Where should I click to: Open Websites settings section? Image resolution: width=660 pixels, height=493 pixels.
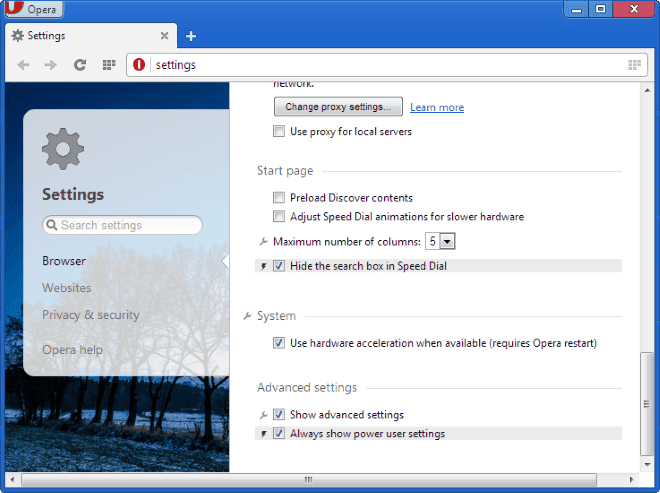click(x=67, y=288)
